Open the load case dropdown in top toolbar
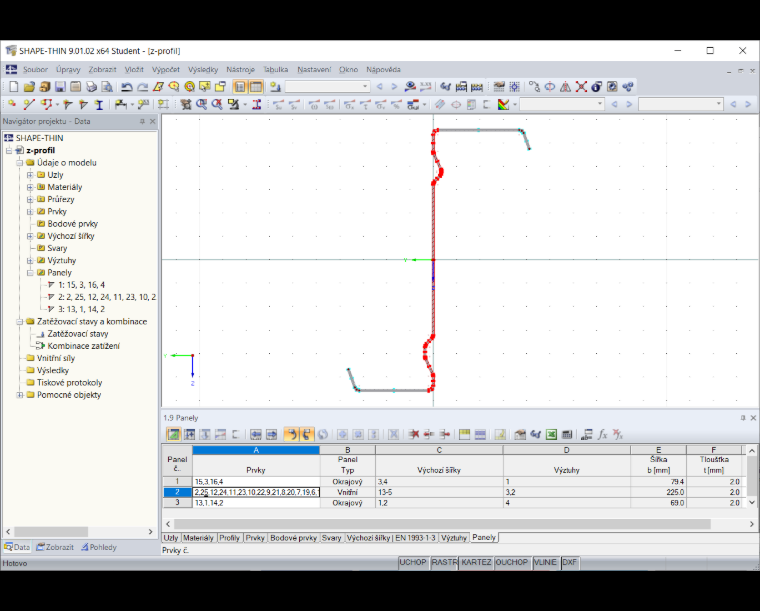This screenshot has width=760, height=611. (364, 87)
